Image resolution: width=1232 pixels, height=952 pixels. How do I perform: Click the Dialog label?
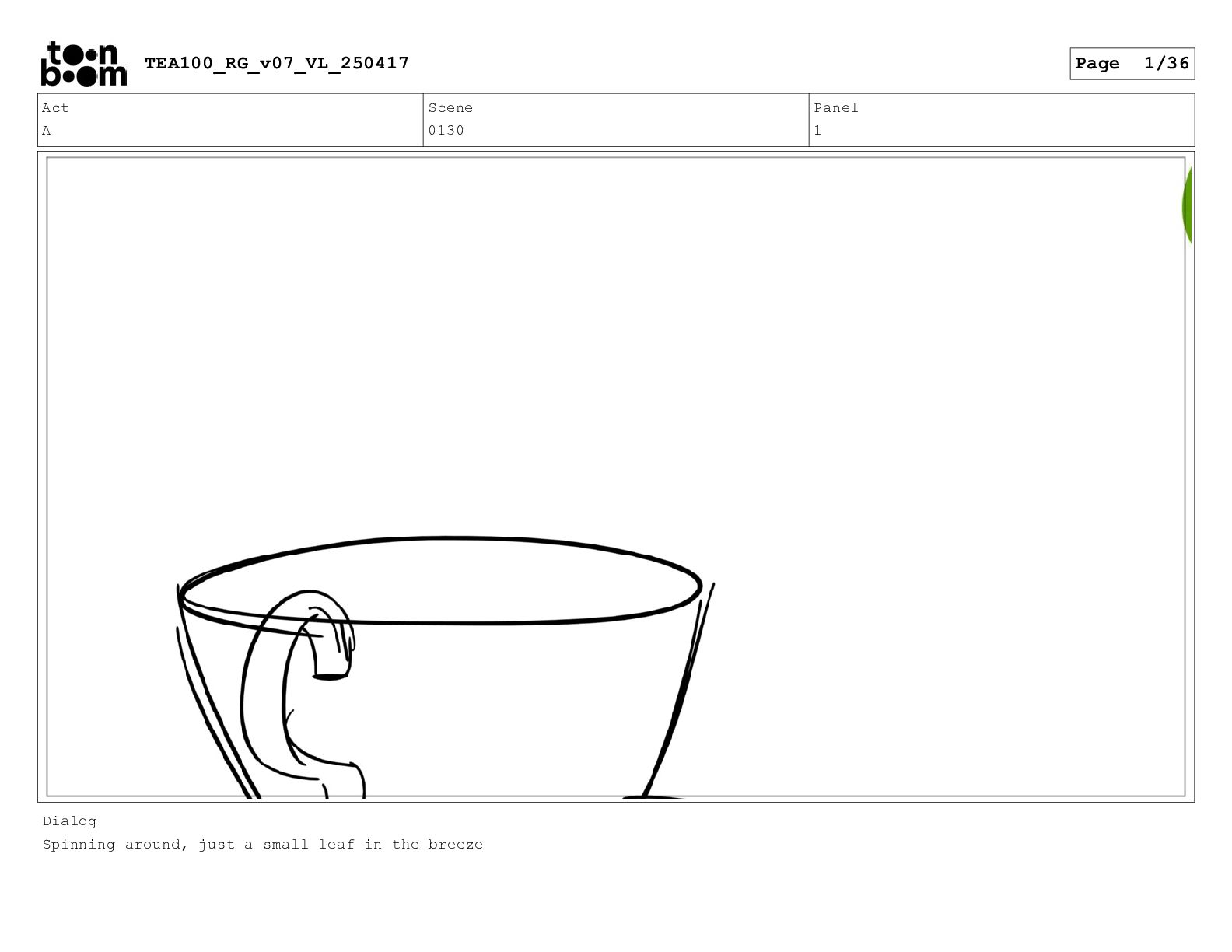pyautogui.click(x=70, y=821)
